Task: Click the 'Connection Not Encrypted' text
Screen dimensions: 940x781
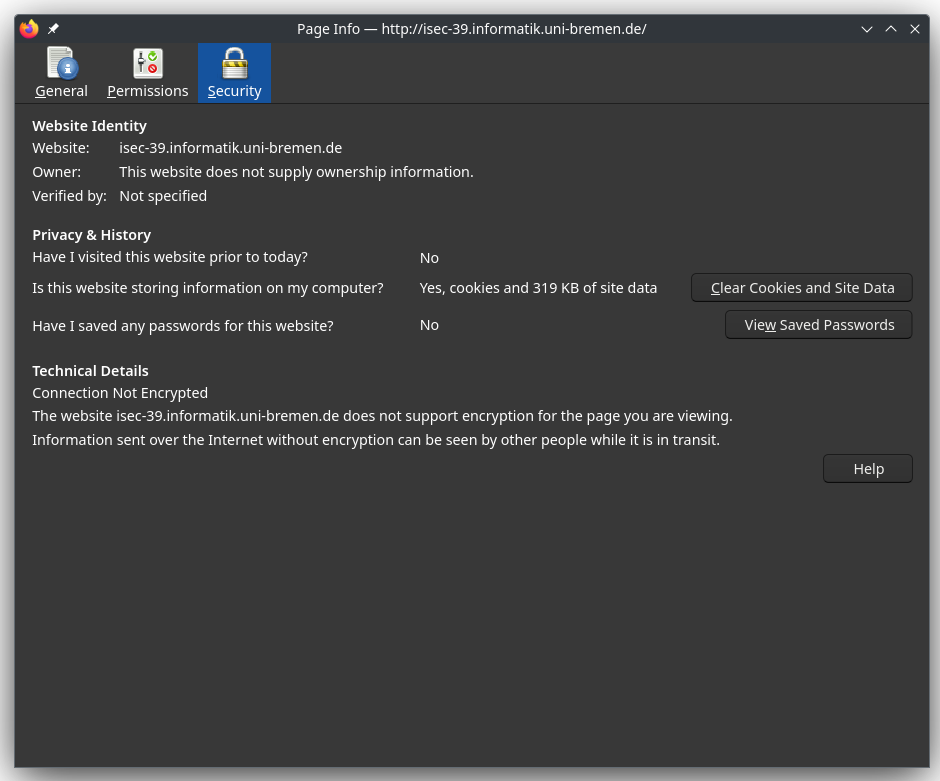Action: coord(120,393)
